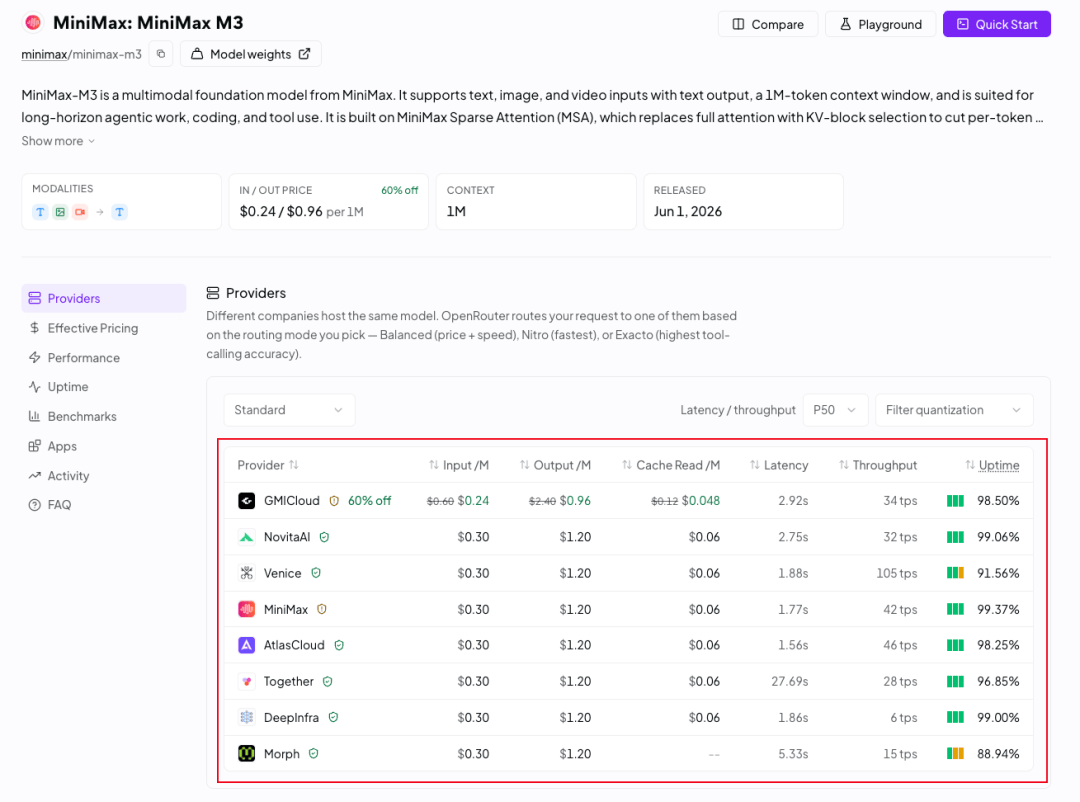This screenshot has height=802, width=1080.
Task: Expand description with Show more
Action: 58,141
